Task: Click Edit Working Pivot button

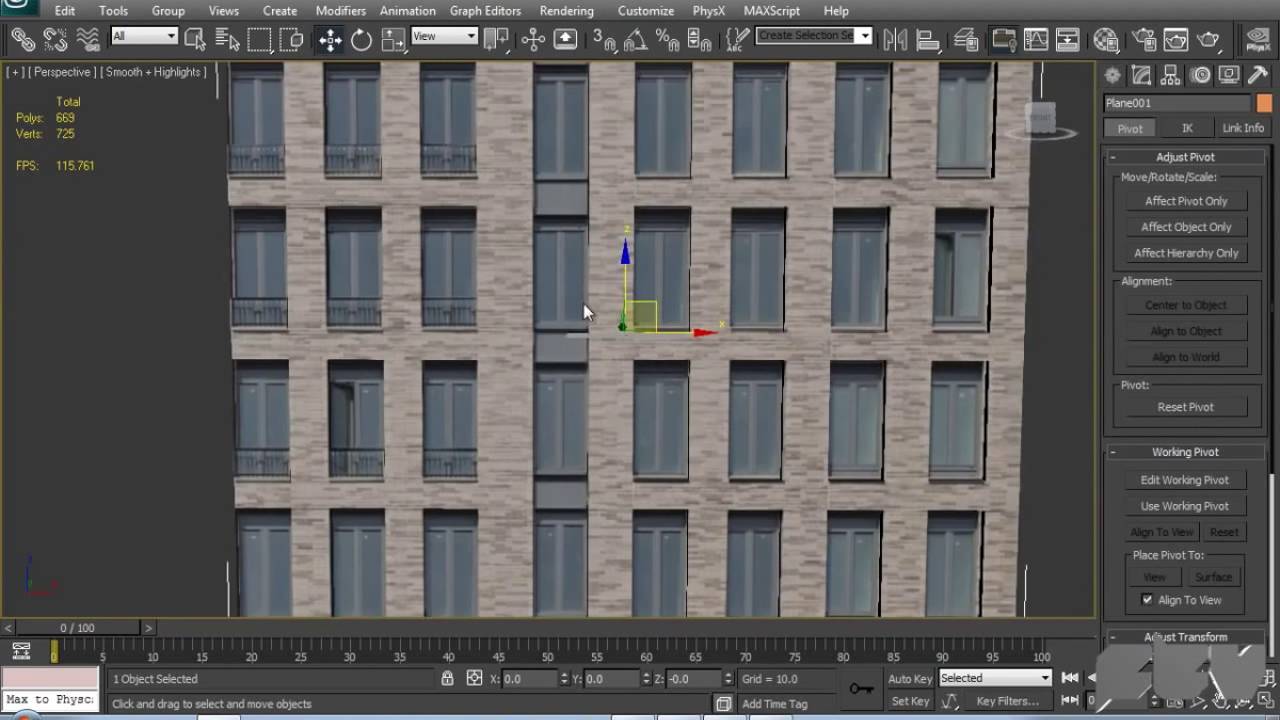Action: tap(1185, 480)
